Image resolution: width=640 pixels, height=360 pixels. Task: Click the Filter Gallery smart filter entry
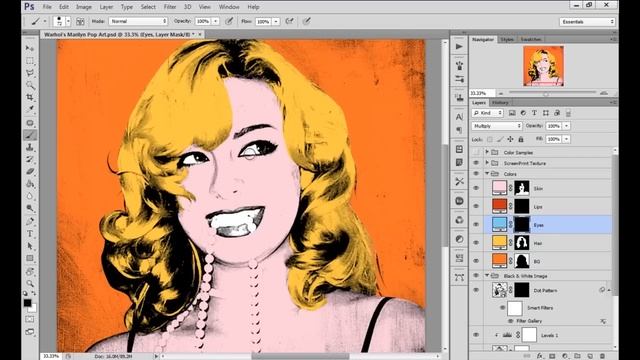529,321
